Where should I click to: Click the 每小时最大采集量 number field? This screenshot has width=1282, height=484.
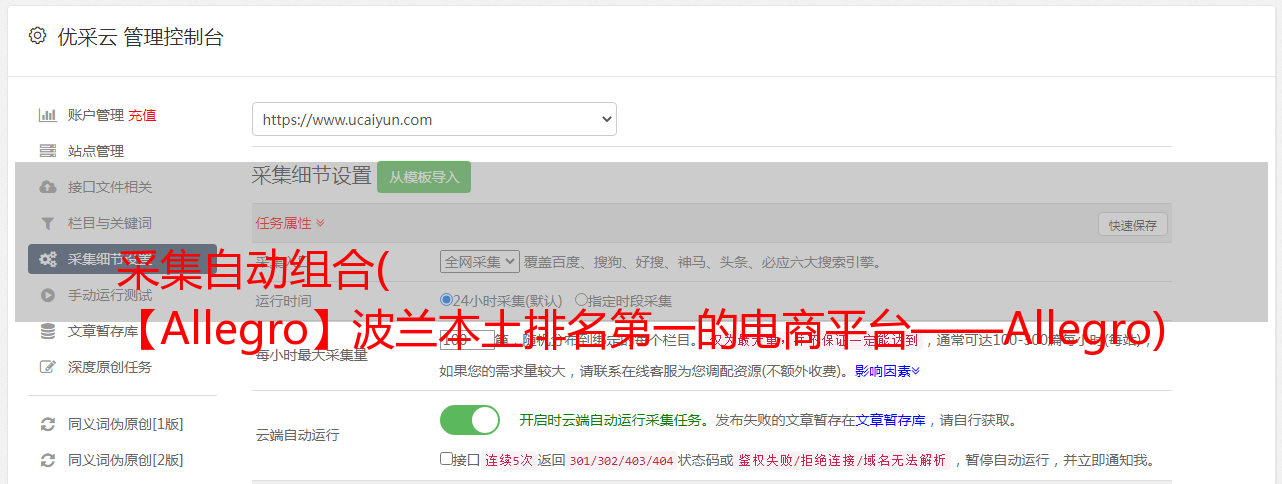[467, 341]
